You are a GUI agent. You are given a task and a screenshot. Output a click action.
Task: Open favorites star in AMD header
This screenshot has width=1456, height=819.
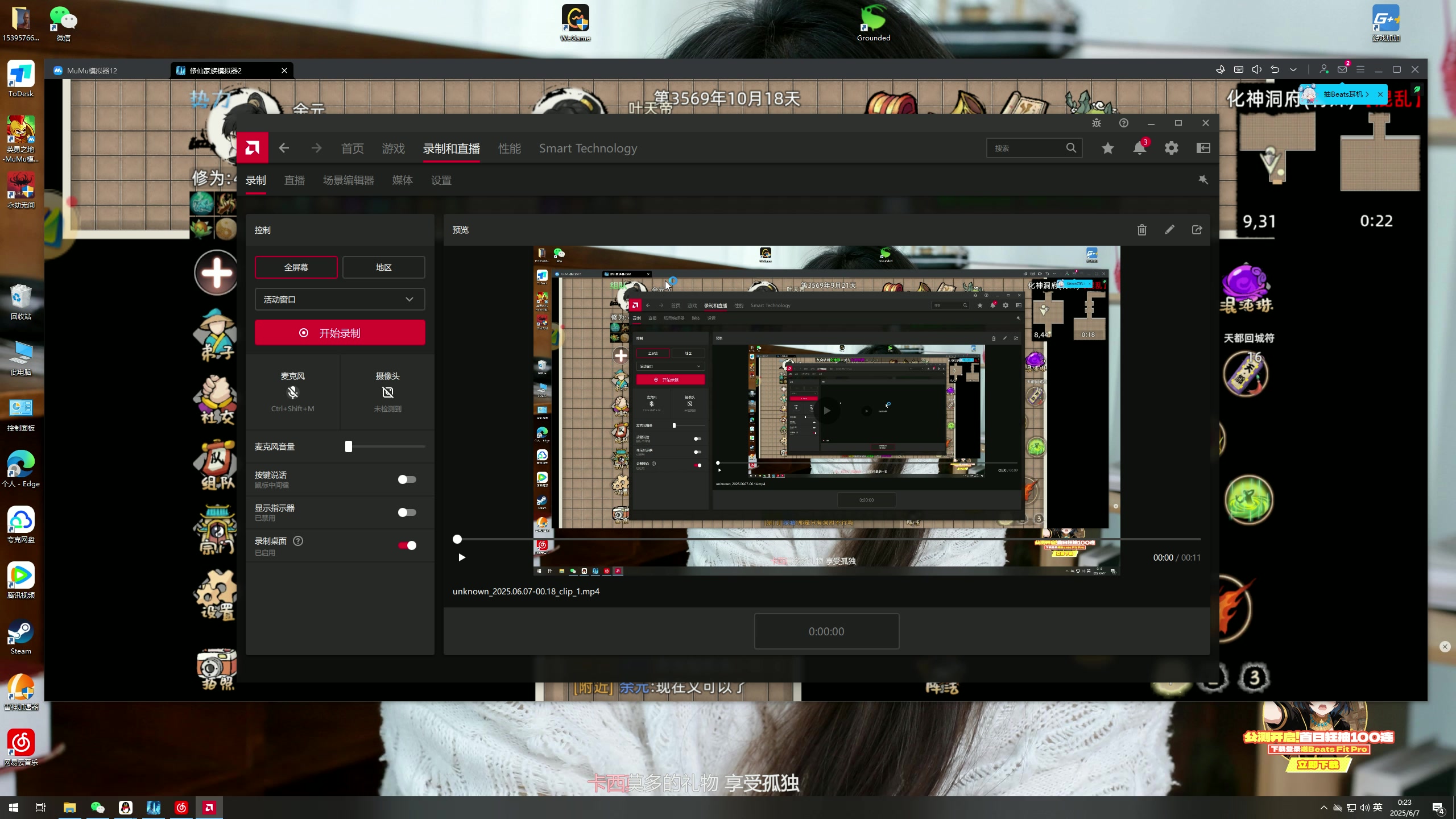(1107, 148)
